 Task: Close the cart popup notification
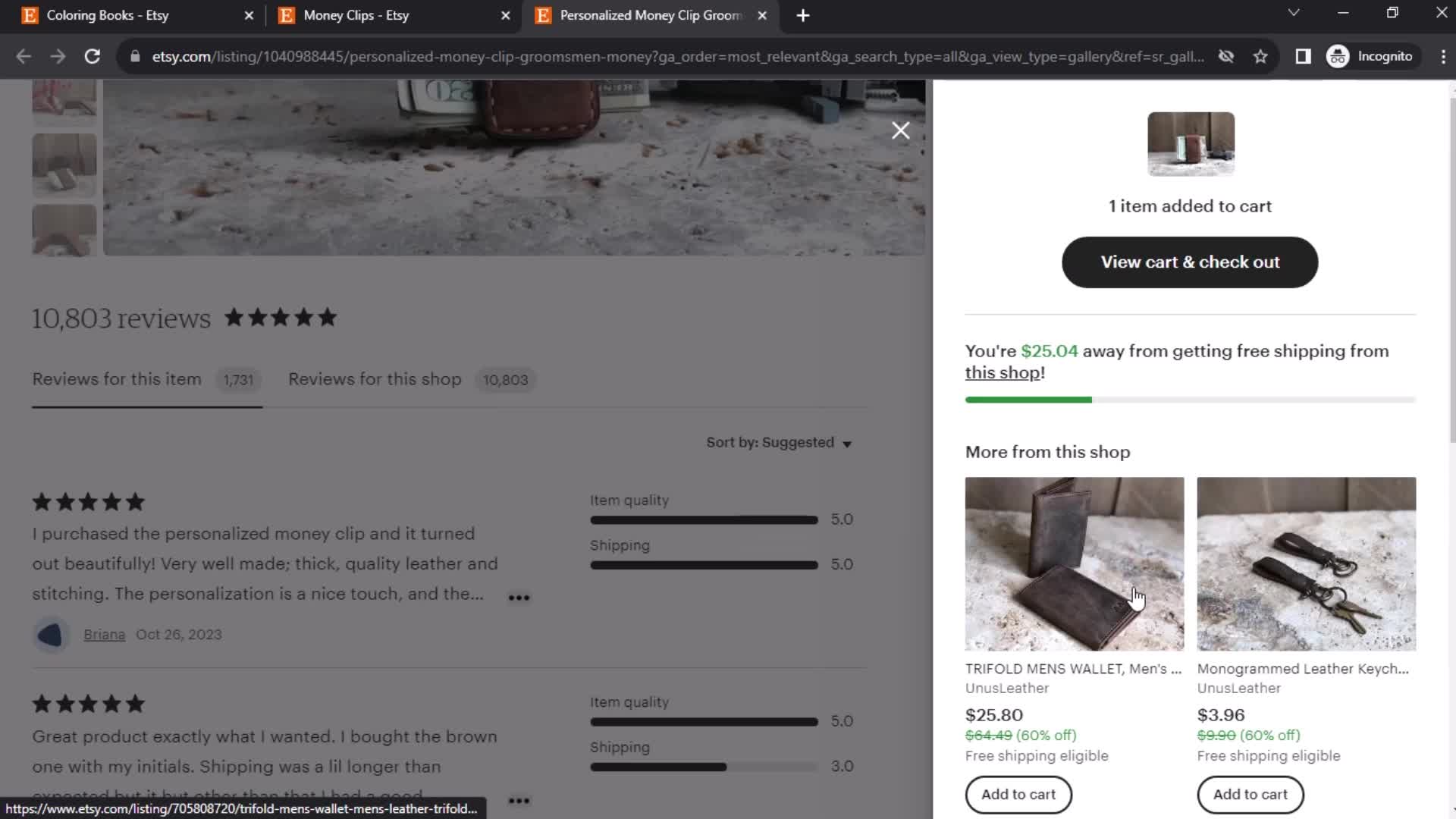pyautogui.click(x=900, y=130)
